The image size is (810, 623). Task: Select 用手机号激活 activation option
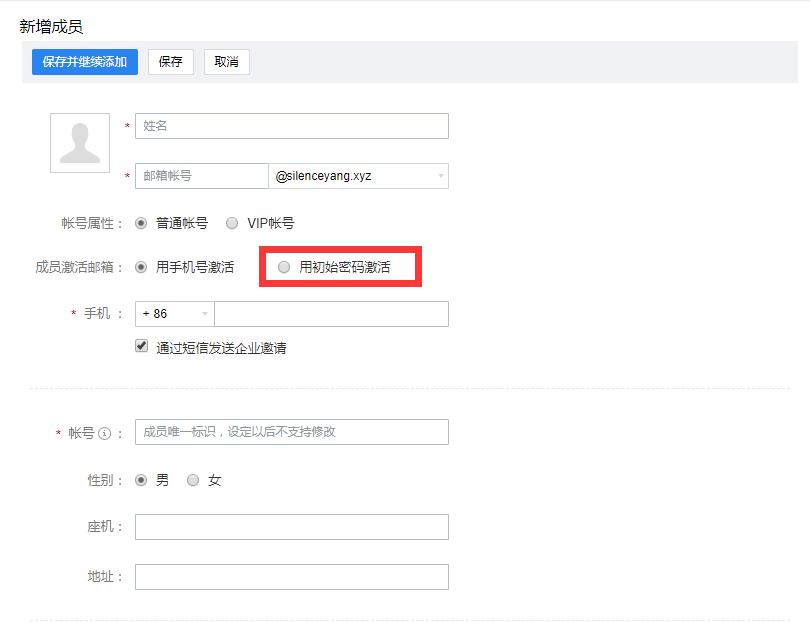[140, 266]
